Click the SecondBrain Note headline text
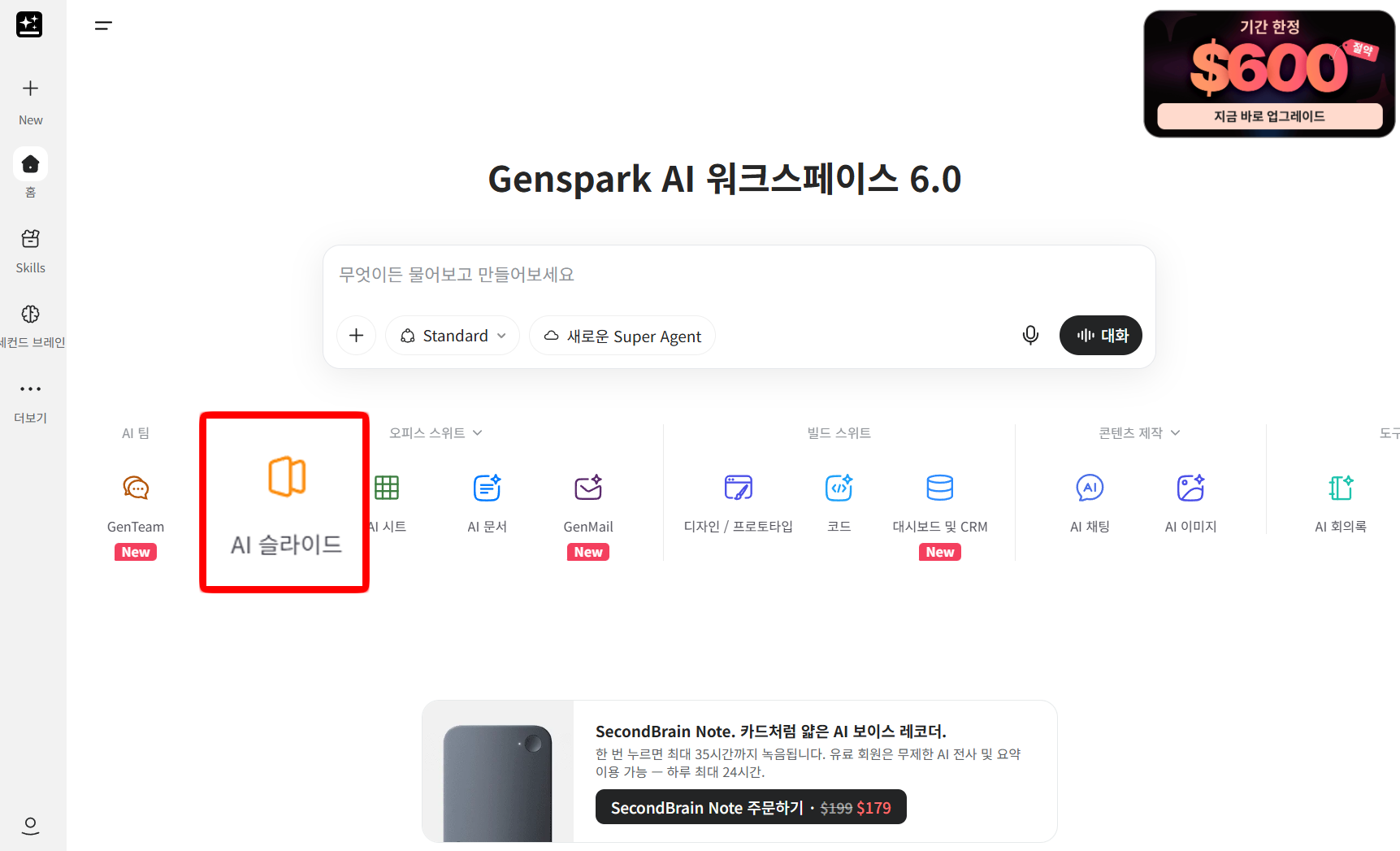This screenshot has width=1400, height=851. click(771, 732)
